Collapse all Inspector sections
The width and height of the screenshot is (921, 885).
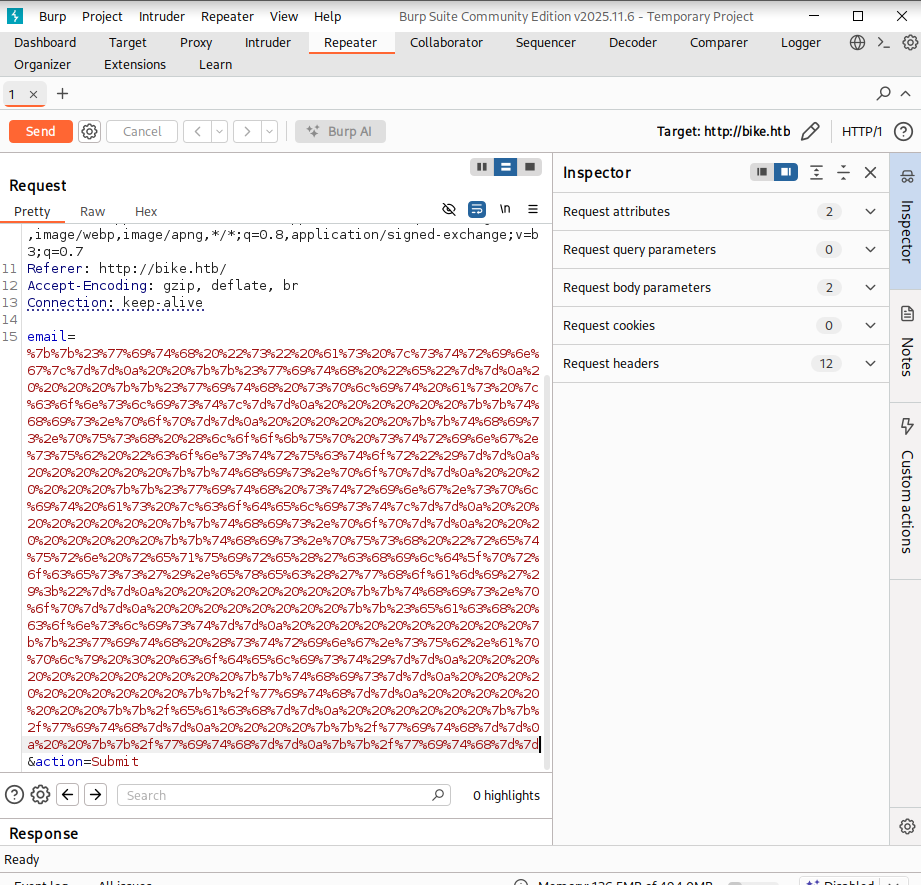coord(843,173)
